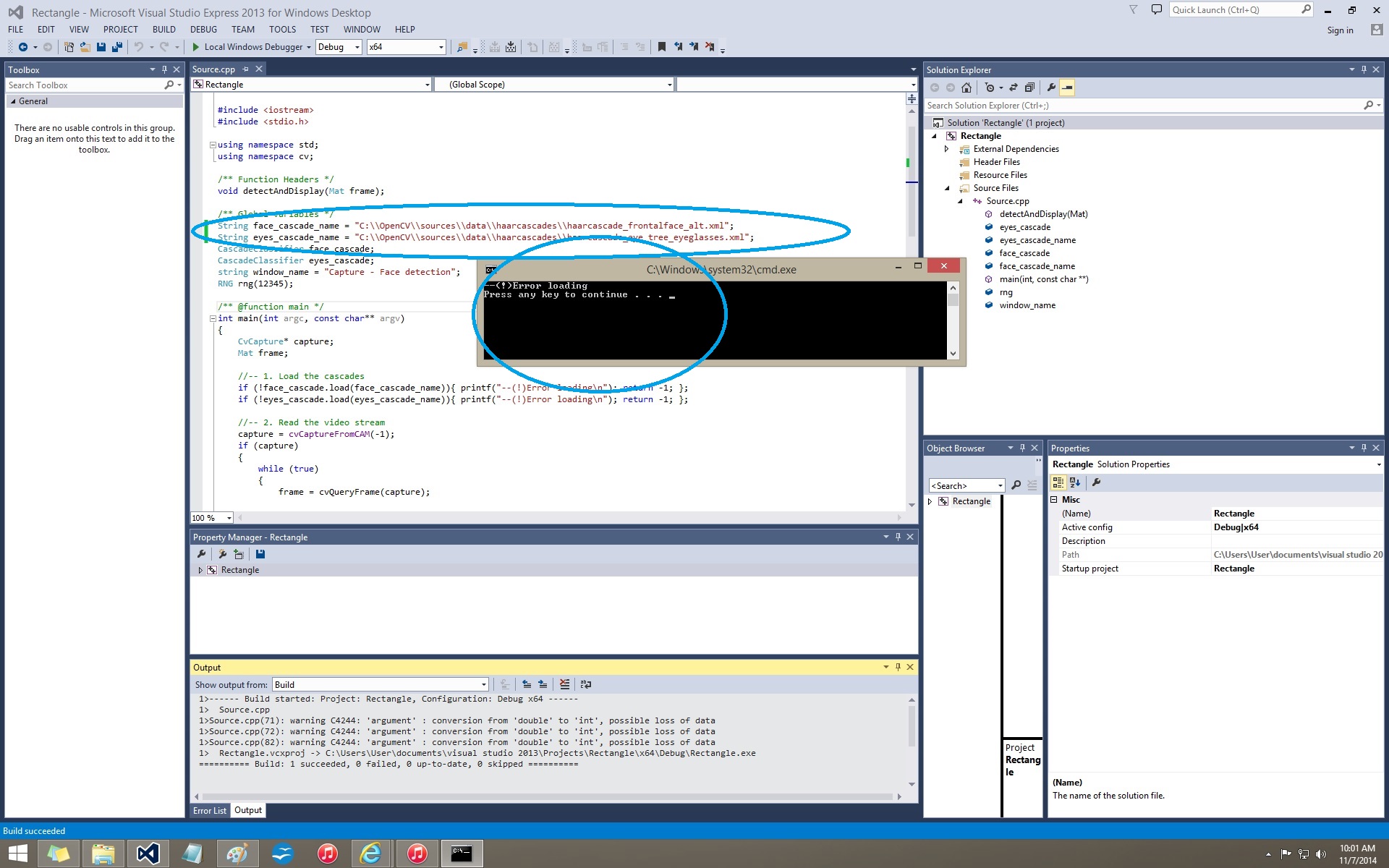Image resolution: width=1389 pixels, height=868 pixels.
Task: Toggle auto-hide pin on Object Browser panel
Action: coord(1022,448)
